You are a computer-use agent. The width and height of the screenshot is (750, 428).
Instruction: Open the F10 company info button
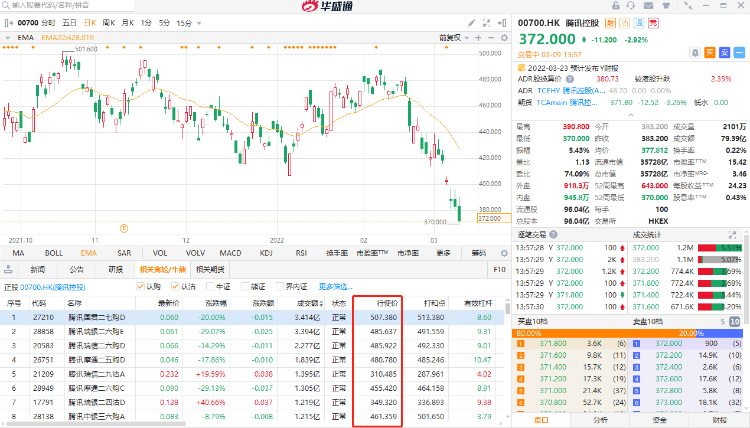tap(499, 270)
